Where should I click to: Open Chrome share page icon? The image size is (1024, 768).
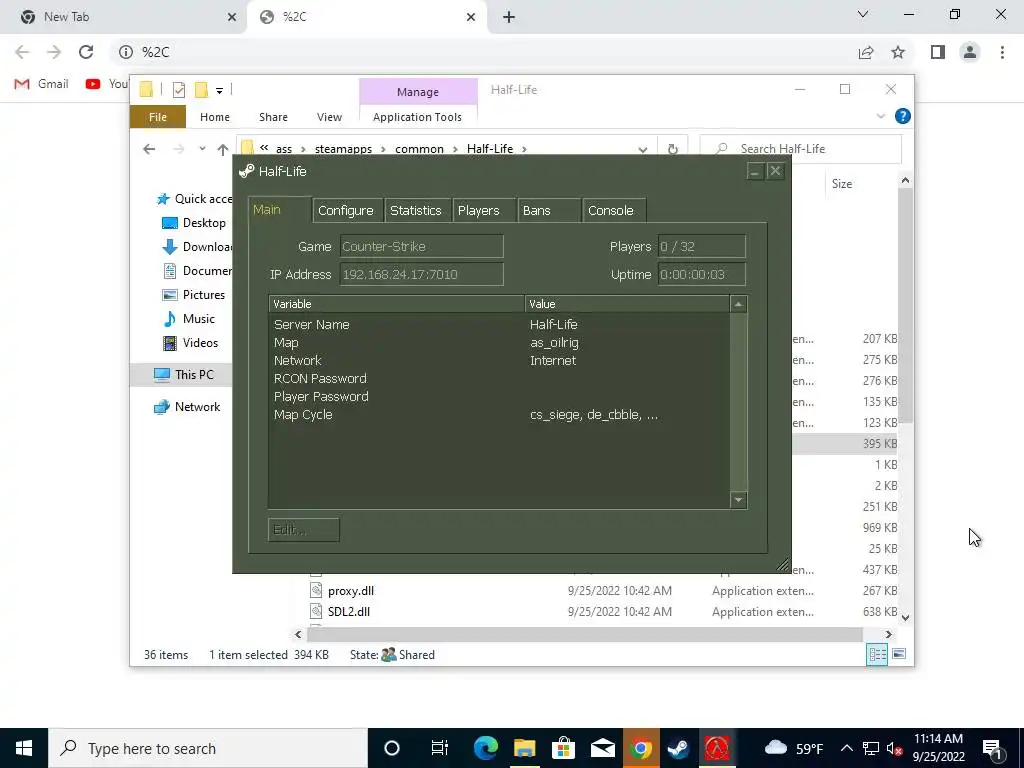866,52
